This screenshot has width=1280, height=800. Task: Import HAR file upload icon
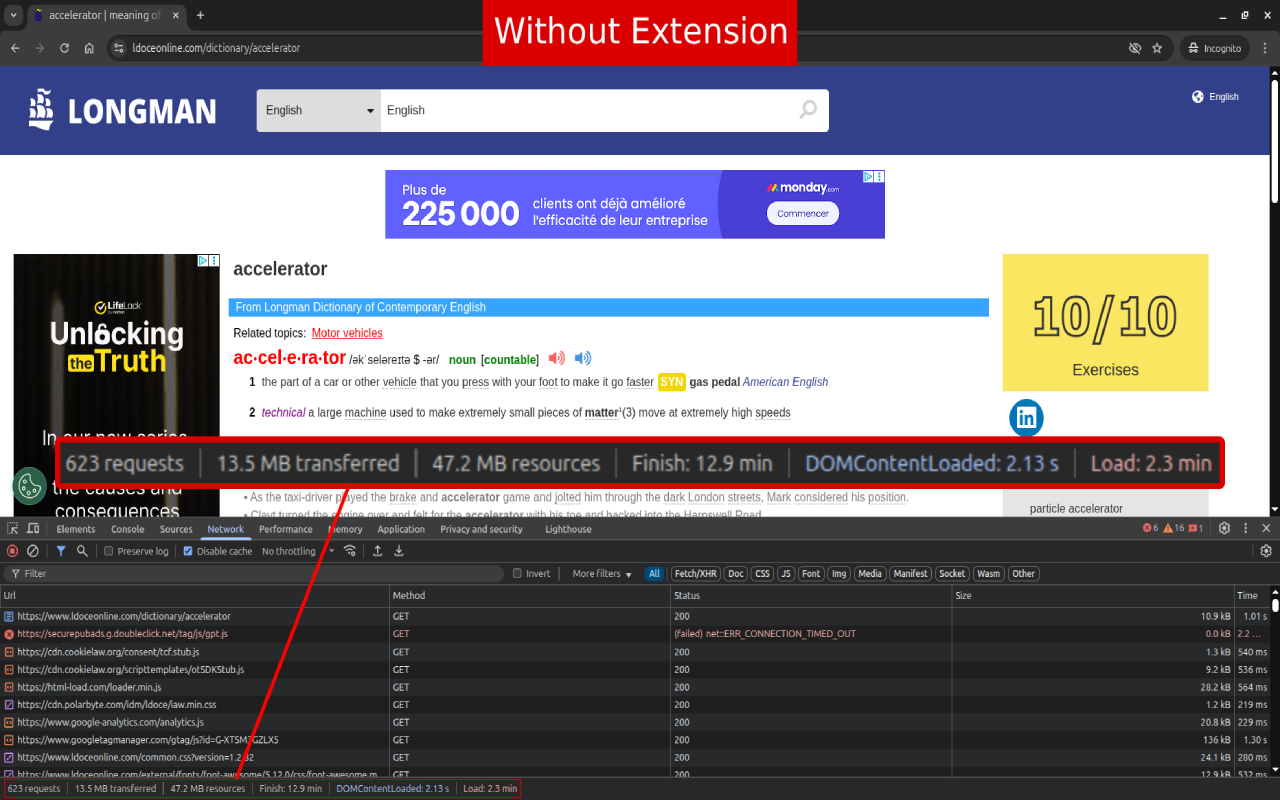tap(377, 551)
